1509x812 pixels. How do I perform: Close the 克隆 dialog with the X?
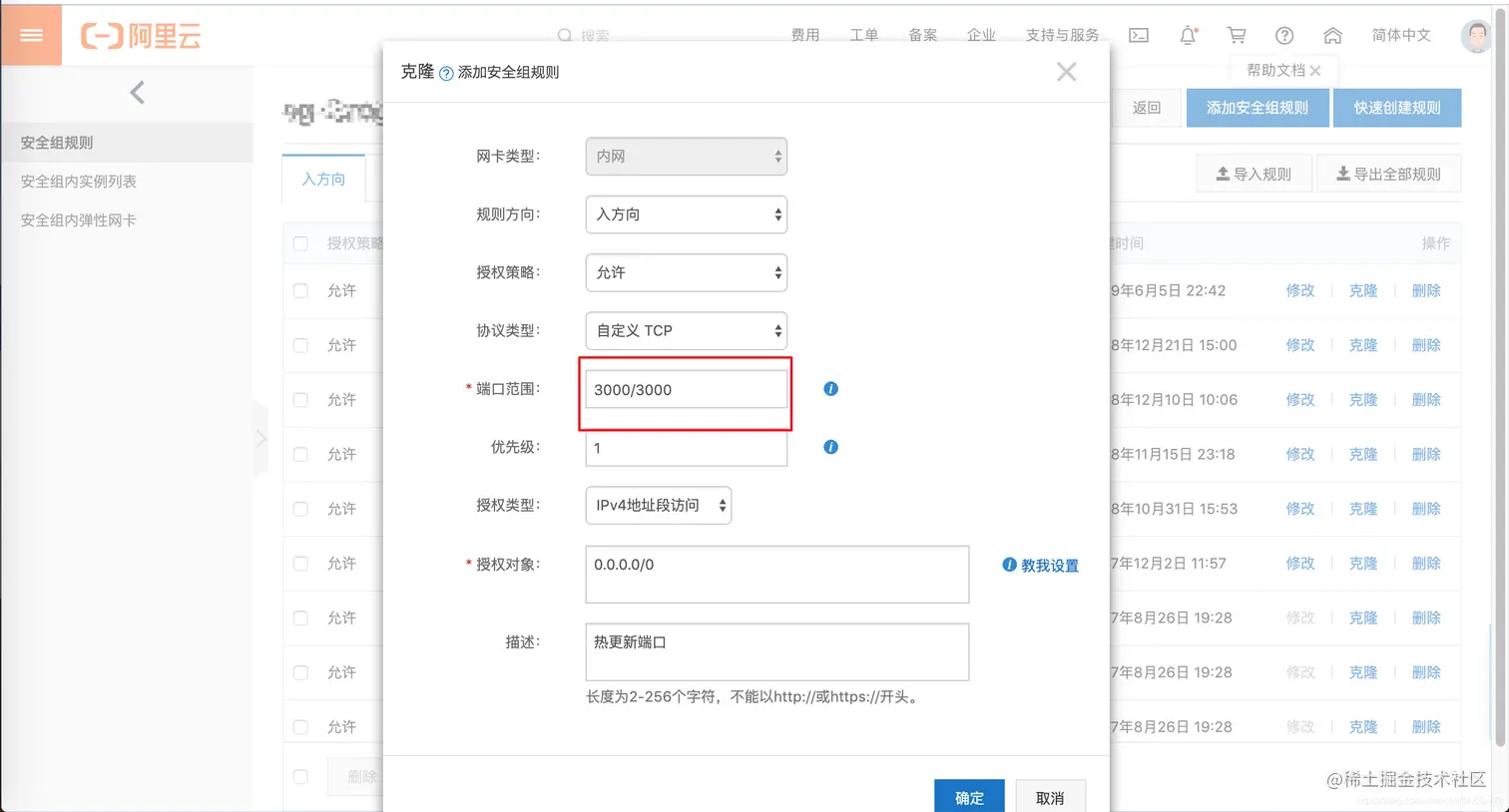[x=1067, y=72]
